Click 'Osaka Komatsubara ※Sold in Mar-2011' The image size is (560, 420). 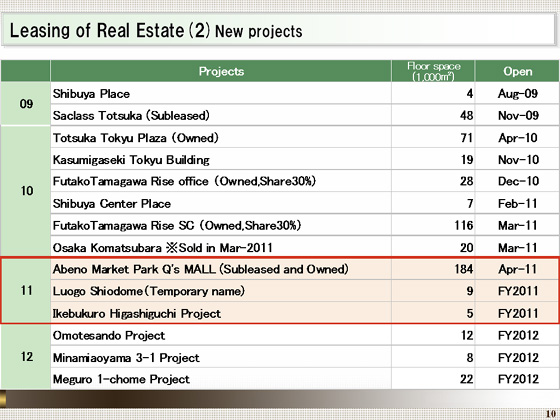click(162, 248)
